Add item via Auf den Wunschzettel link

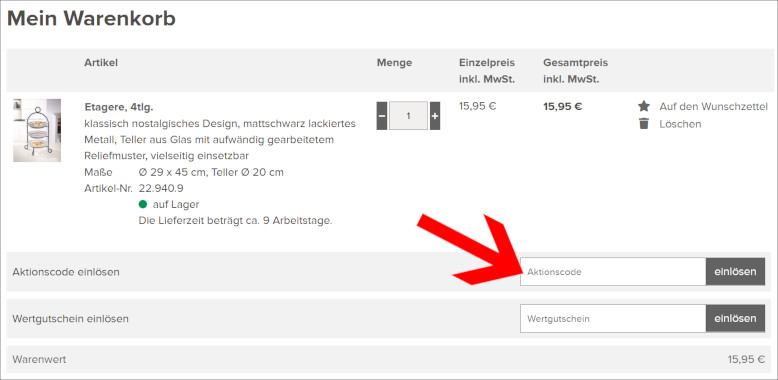(x=713, y=107)
